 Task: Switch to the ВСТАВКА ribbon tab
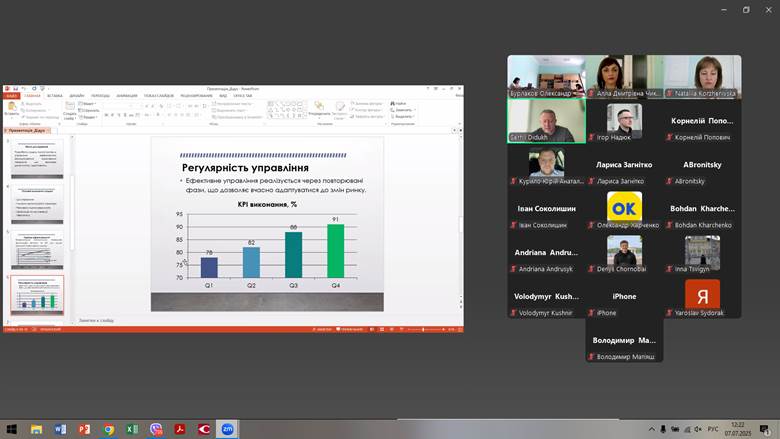(x=54, y=96)
